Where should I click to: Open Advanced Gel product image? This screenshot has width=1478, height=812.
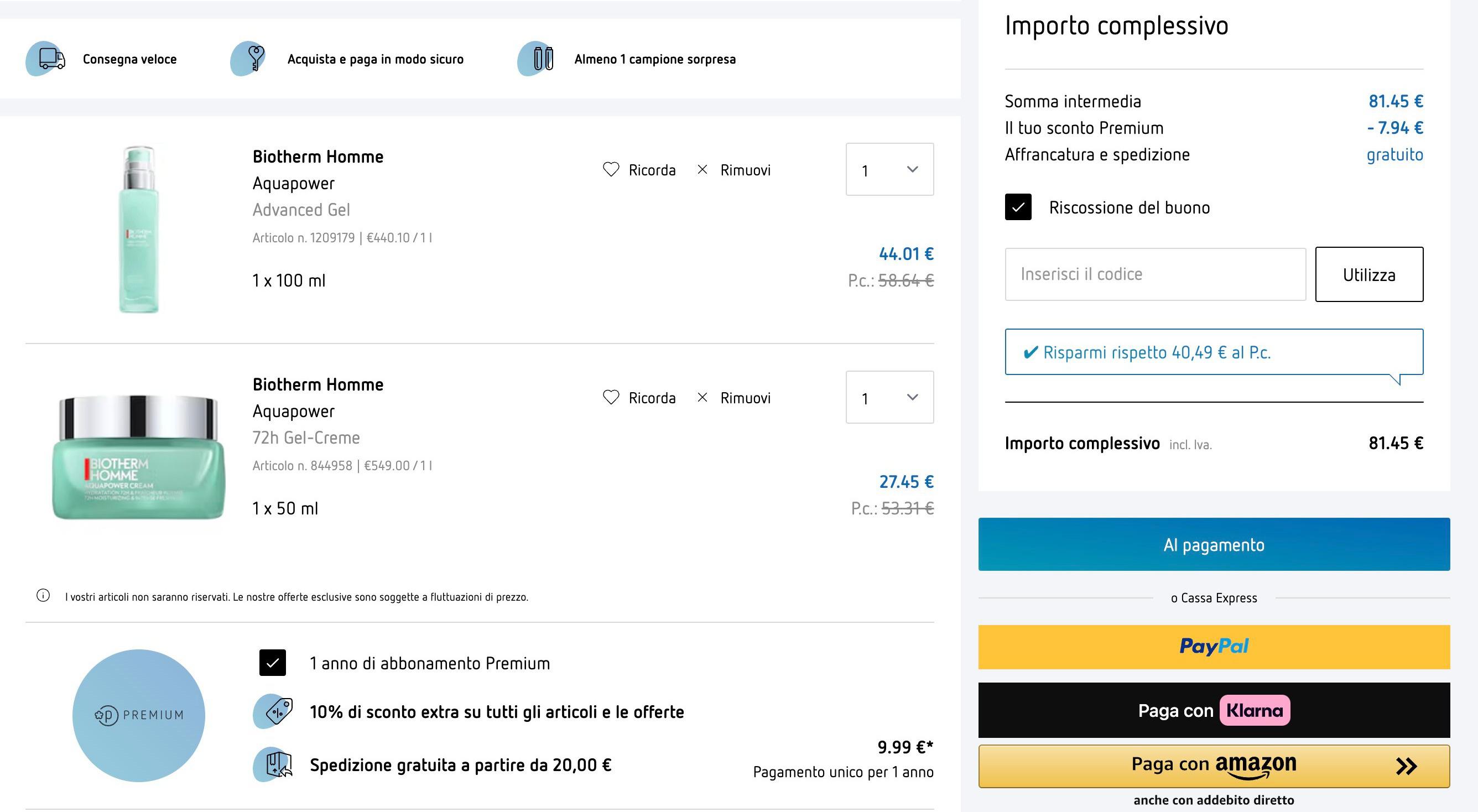[x=139, y=229]
